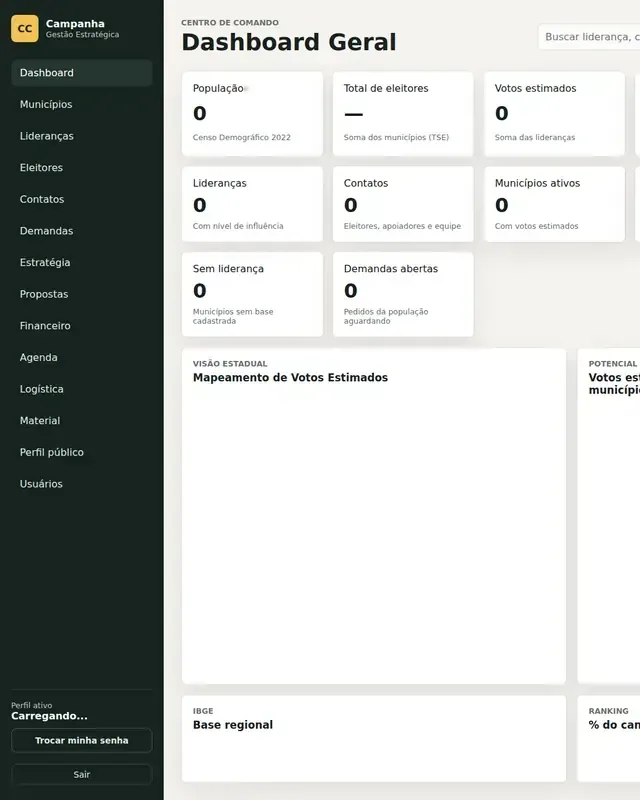Open the Financeiro page
640x800 pixels.
click(x=82, y=326)
